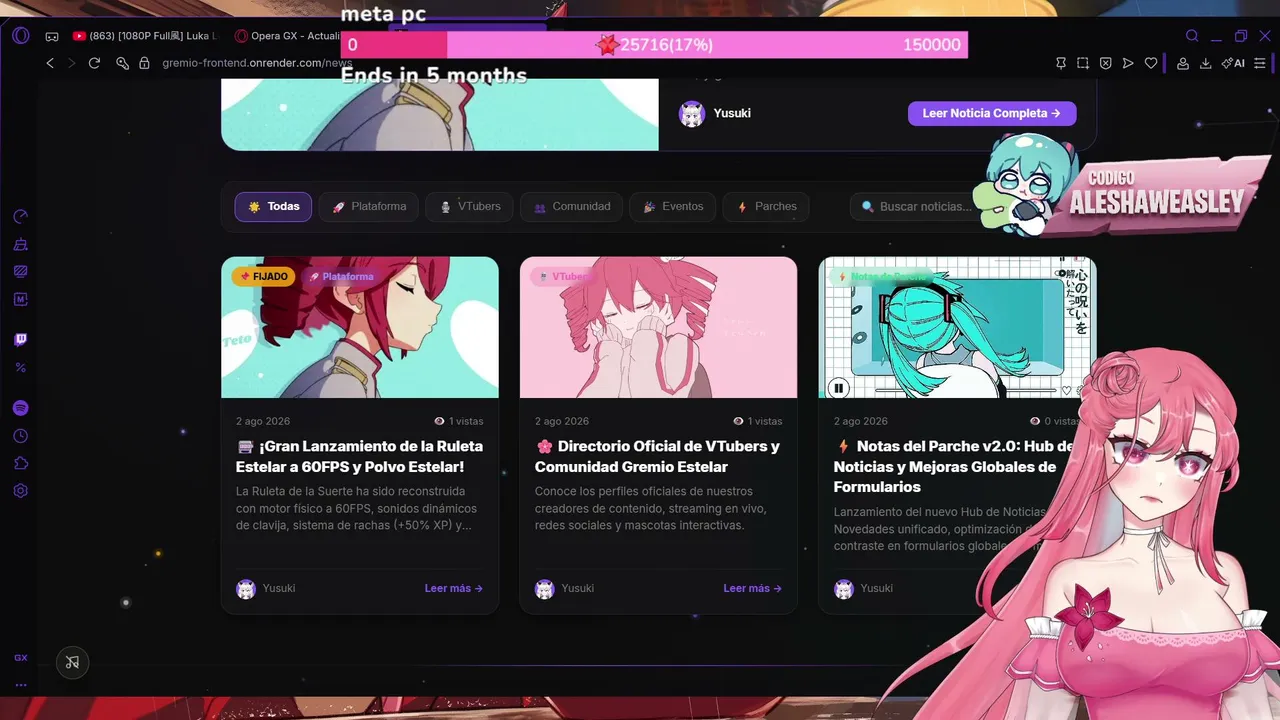The height and width of the screenshot is (720, 1280).
Task: Take a snapshot with the capture icon
Action: pos(1083,63)
